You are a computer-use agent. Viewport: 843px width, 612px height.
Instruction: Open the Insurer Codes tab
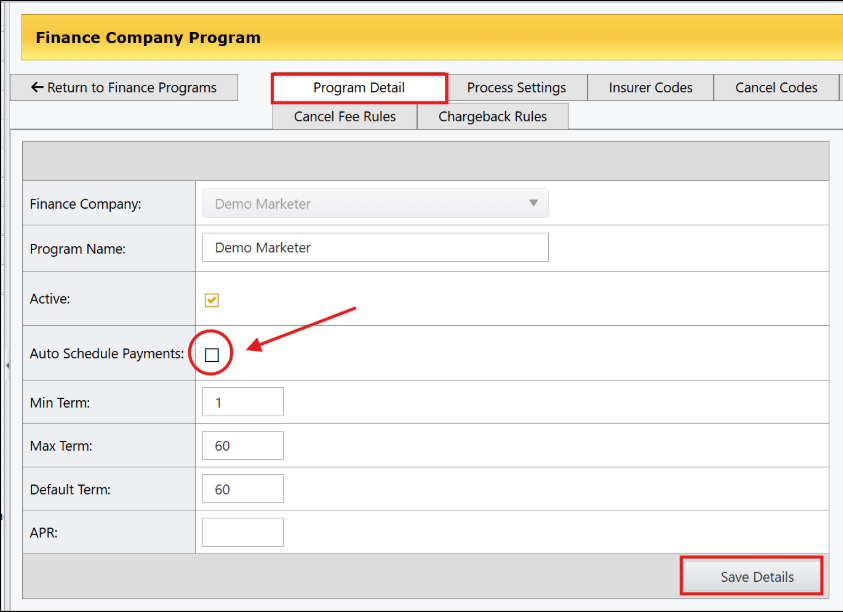(x=650, y=88)
